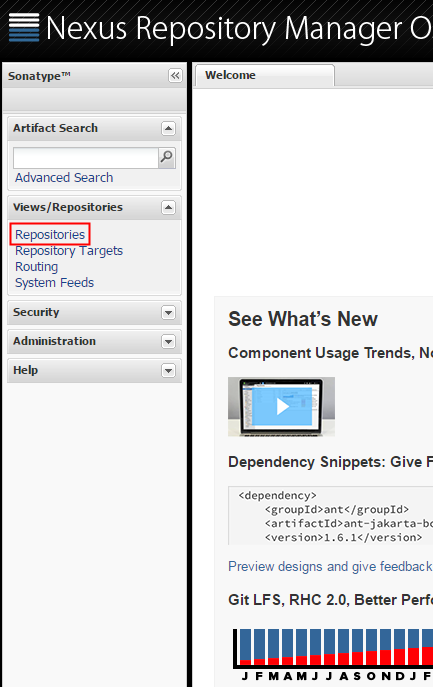Viewport: 433px width, 687px height.
Task: Click Preview designs and give feedback link
Action: pos(330,567)
